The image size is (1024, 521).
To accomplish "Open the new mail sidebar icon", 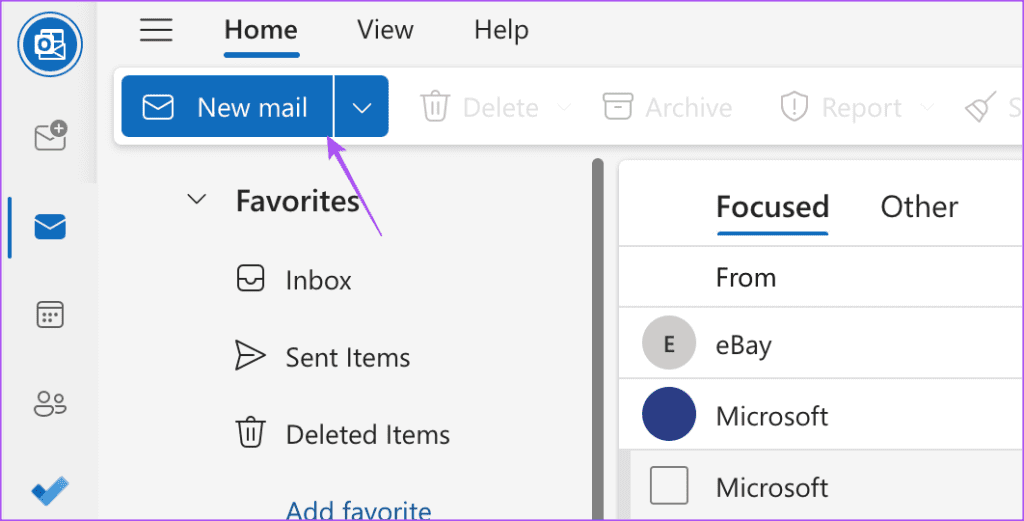I will coord(50,136).
